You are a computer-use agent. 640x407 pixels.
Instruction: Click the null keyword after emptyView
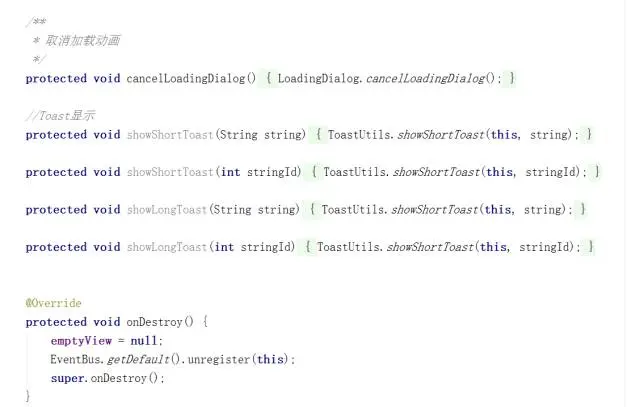[144, 341]
